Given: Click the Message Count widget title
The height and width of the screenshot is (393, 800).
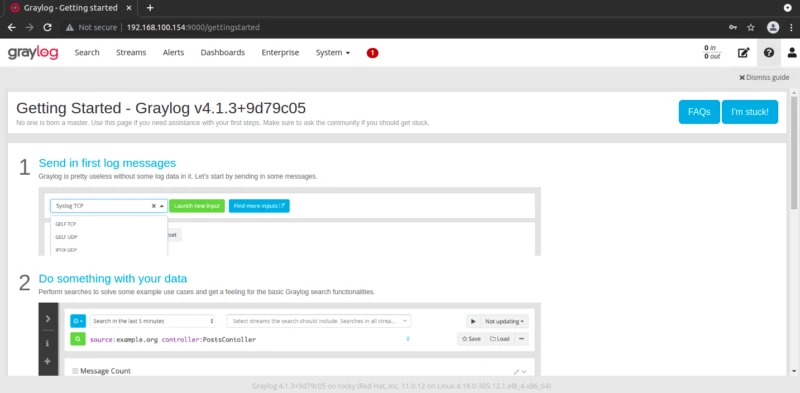Looking at the screenshot, I should tap(105, 371).
